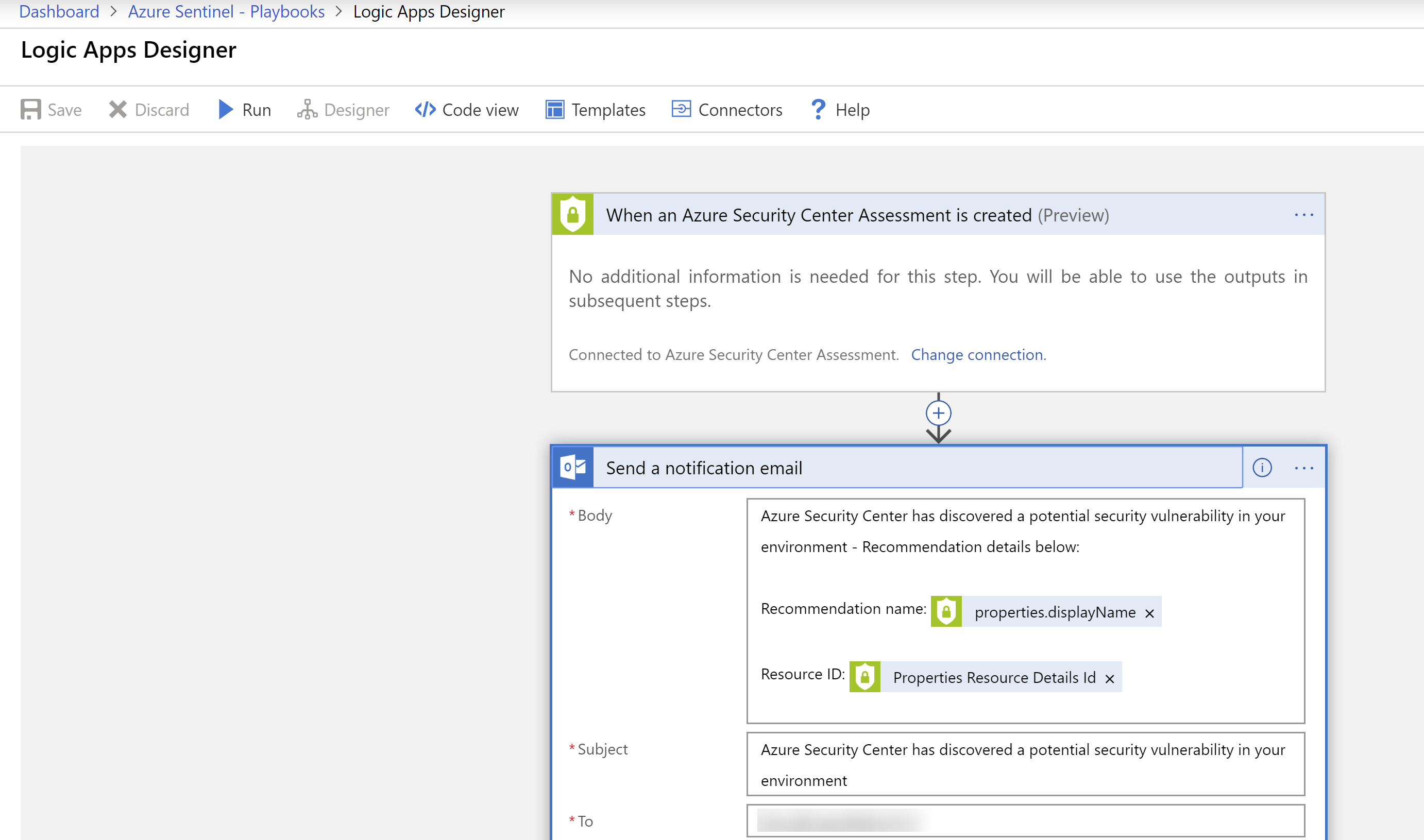This screenshot has height=840, width=1424.
Task: Click Logic Apps Designer breadcrumb text
Action: click(429, 12)
